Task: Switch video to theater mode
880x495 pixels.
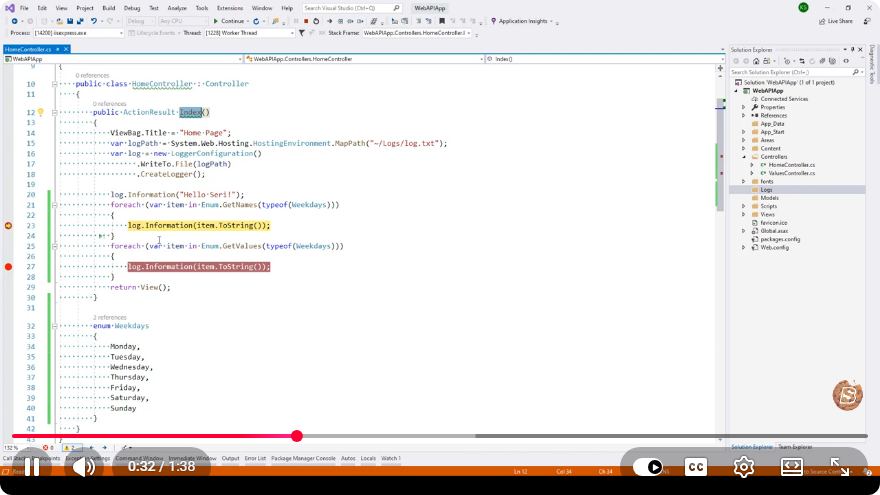Action: click(x=791, y=467)
